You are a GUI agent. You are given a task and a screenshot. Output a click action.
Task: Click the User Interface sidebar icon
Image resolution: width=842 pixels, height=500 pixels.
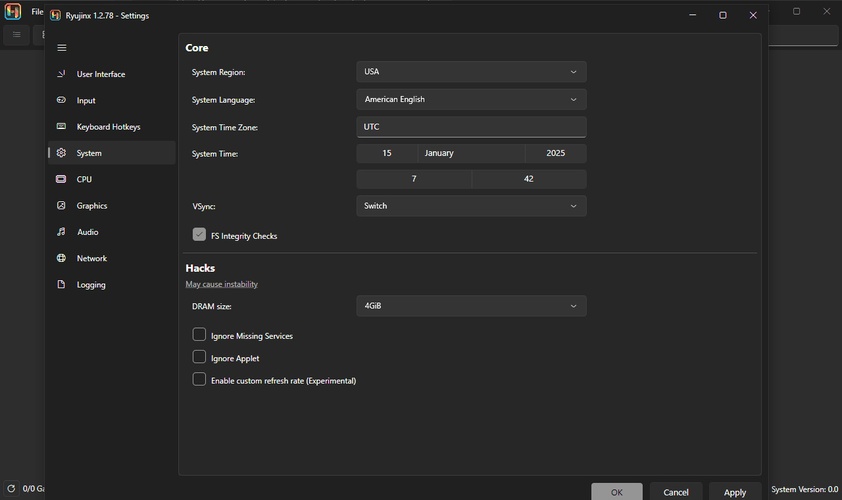(x=62, y=74)
